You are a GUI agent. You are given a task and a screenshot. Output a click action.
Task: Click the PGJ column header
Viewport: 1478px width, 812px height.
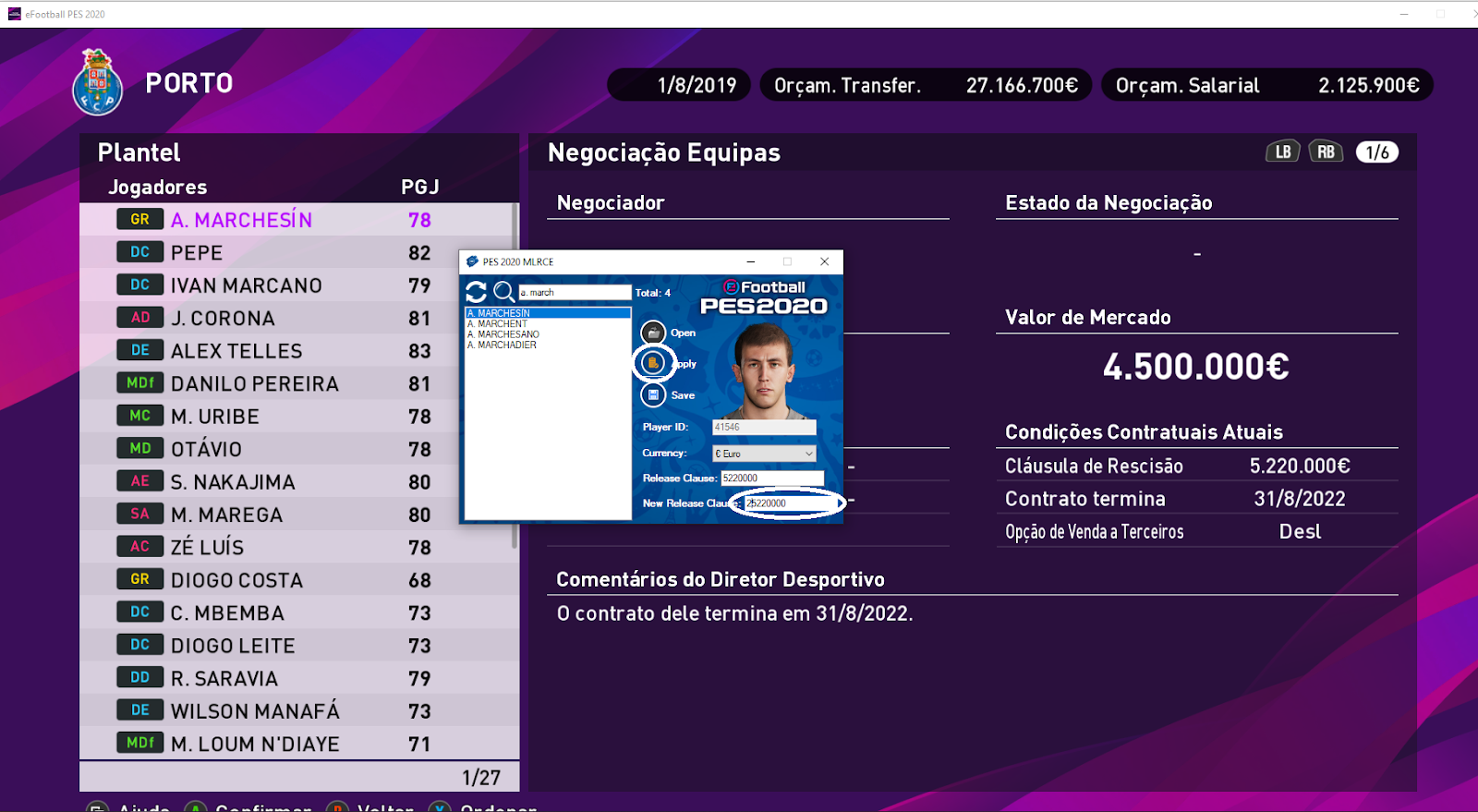tap(419, 187)
